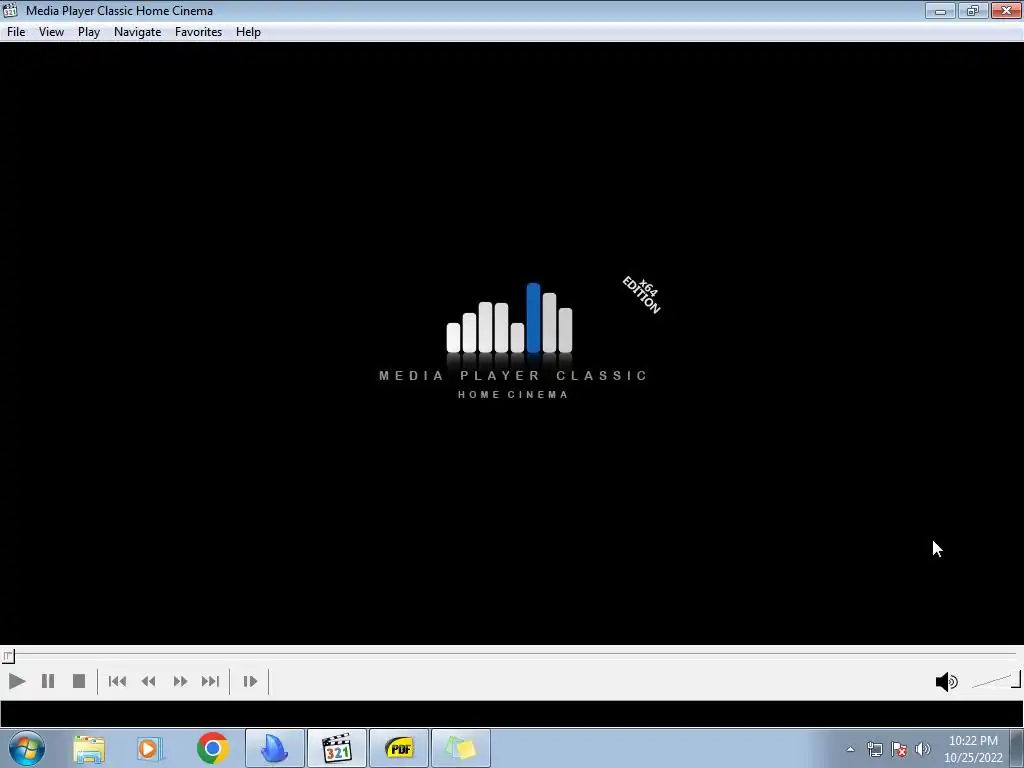Switch to the blue shark-fin taskbar app
The height and width of the screenshot is (768, 1024).
(275, 748)
